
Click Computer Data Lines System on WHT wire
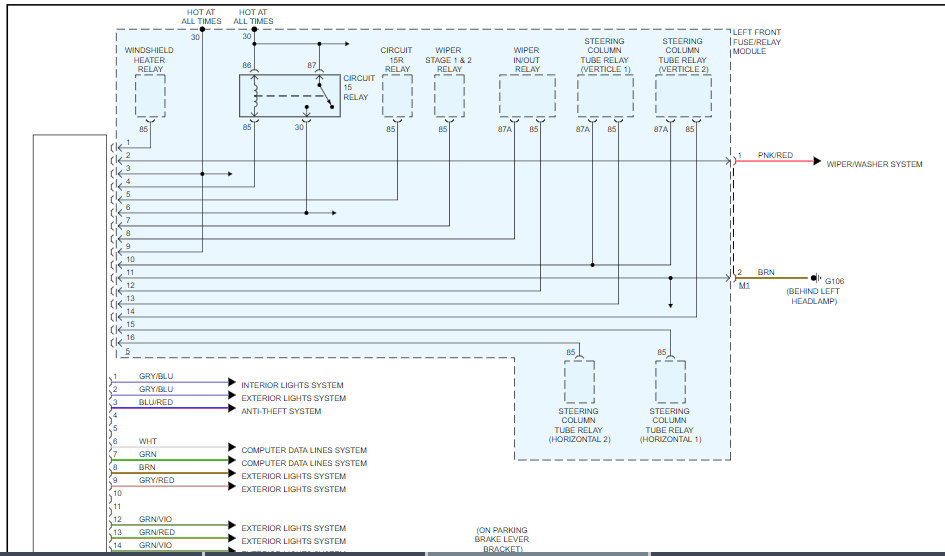[304, 450]
